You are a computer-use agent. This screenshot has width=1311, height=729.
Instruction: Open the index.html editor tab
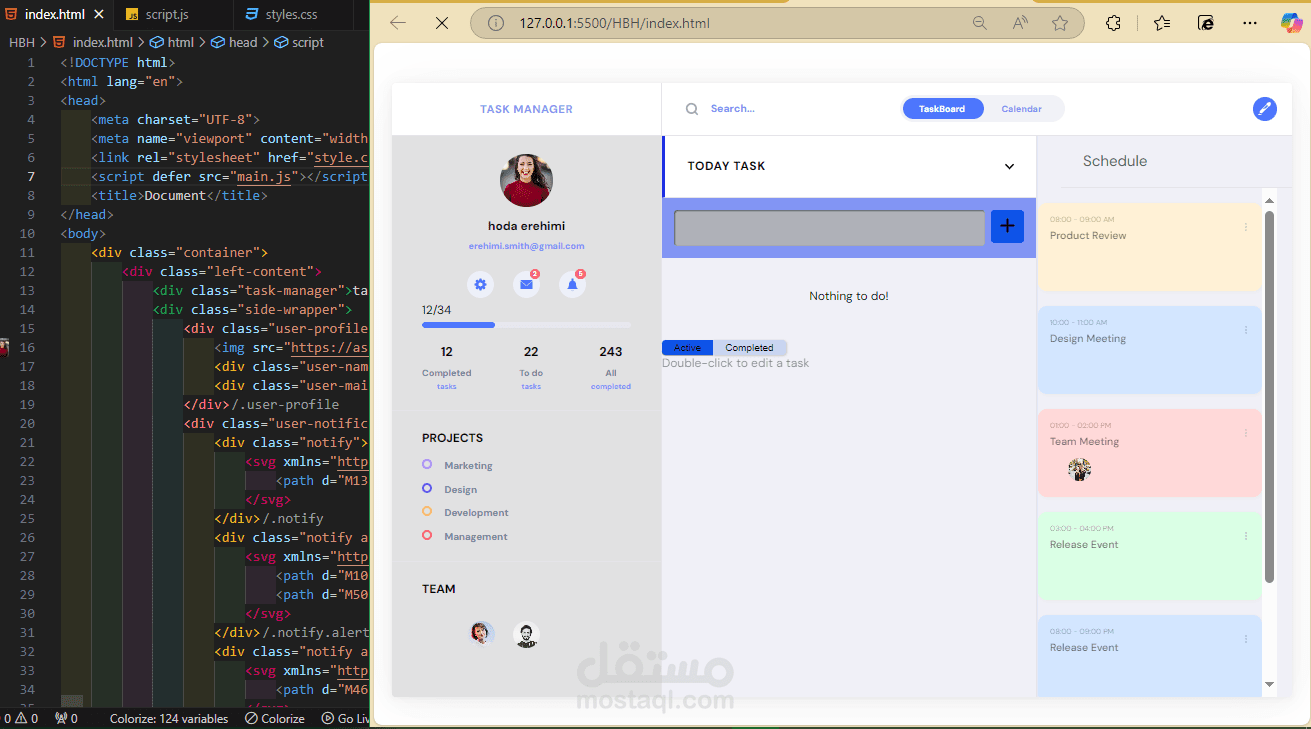pos(55,15)
